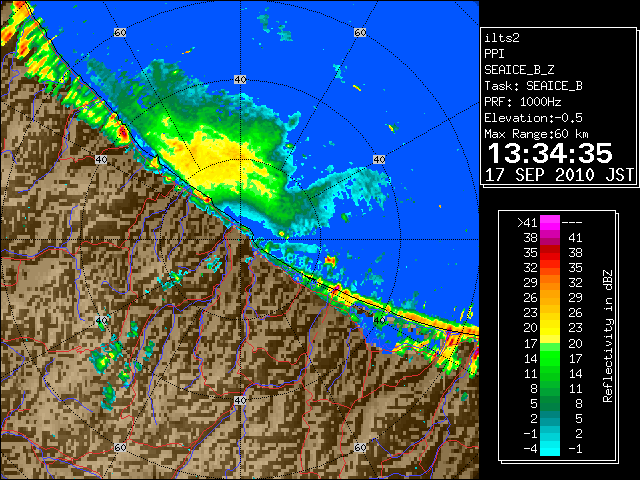Pick the yellow legend band beside 20
Screen dimensions: 640x480
click(x=550, y=328)
